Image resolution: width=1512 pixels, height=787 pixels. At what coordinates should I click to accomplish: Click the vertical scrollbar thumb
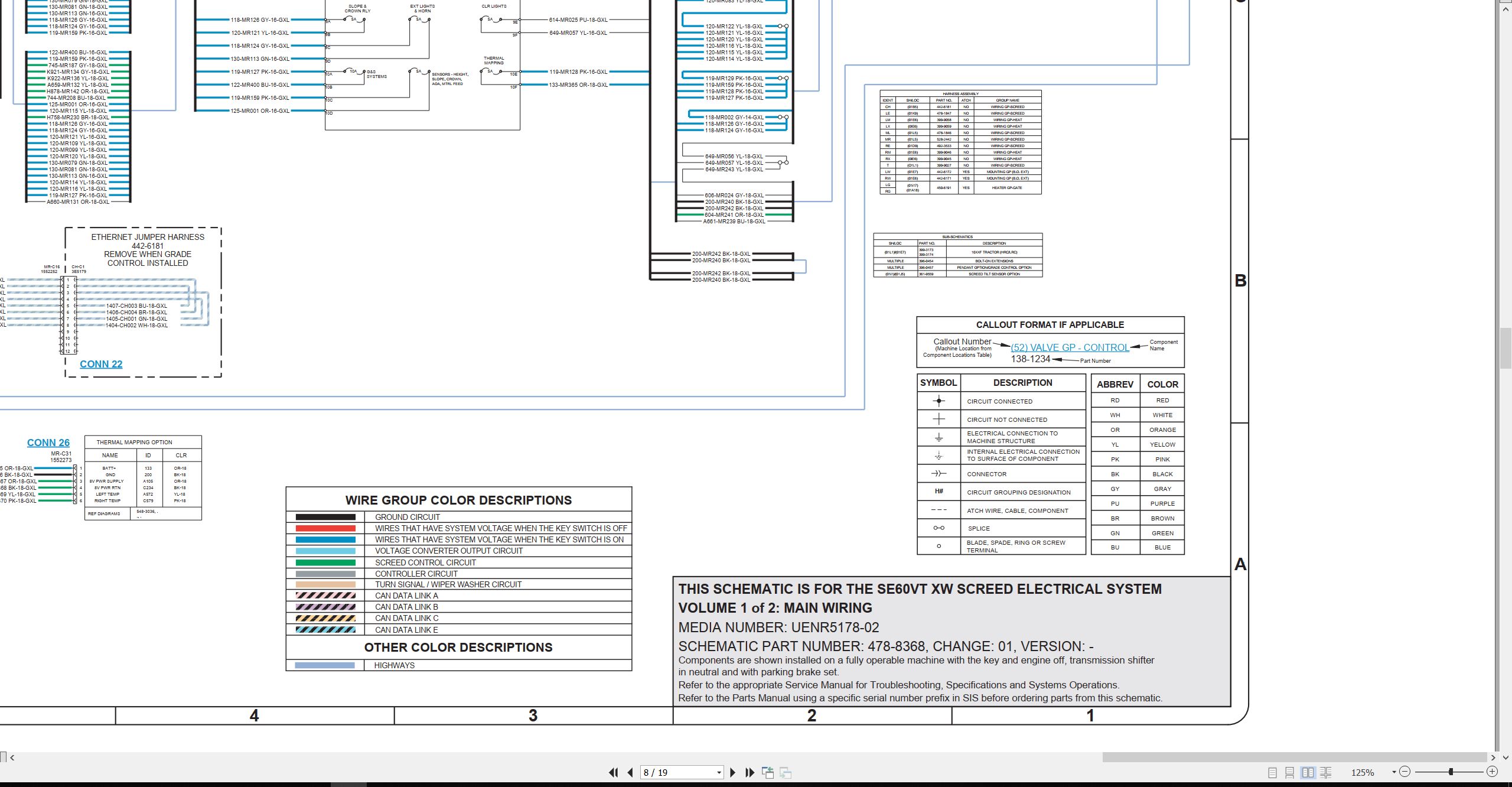[1505, 349]
